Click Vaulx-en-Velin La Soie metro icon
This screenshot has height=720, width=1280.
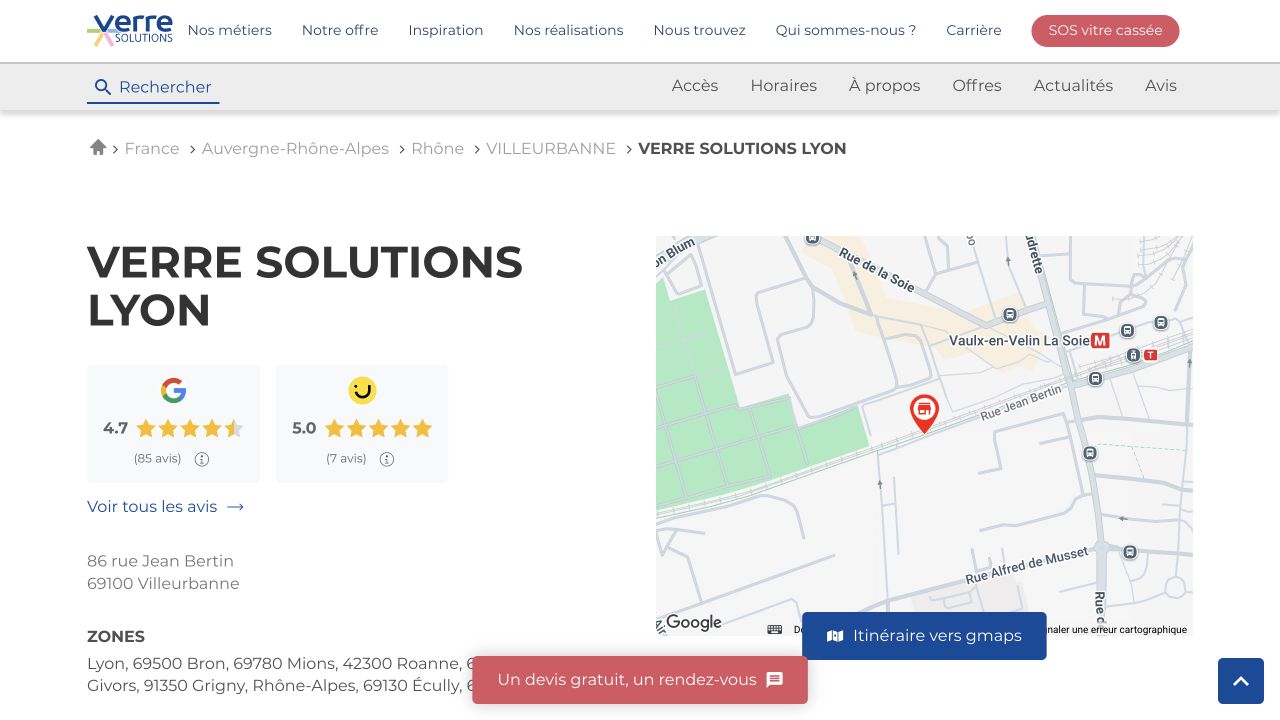(1101, 340)
